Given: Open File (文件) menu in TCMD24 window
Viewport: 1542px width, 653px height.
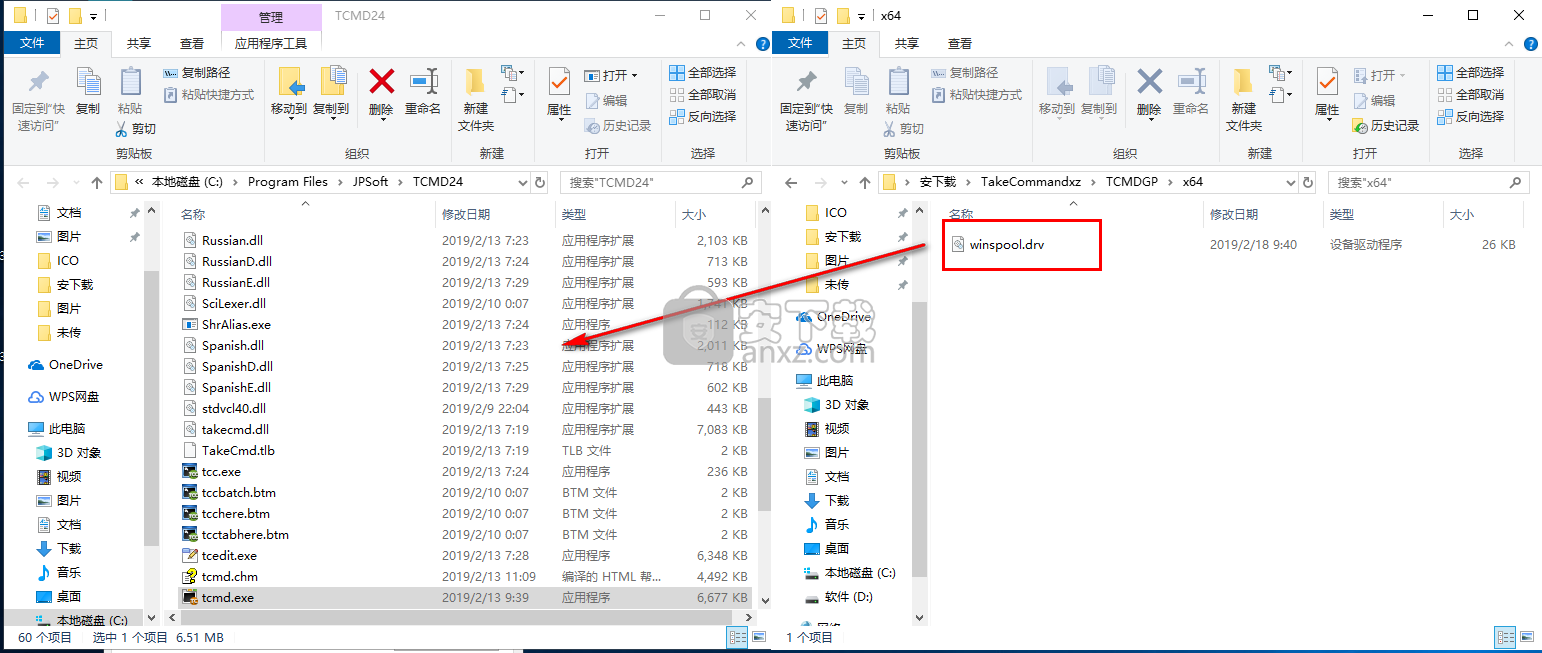Looking at the screenshot, I should (33, 43).
